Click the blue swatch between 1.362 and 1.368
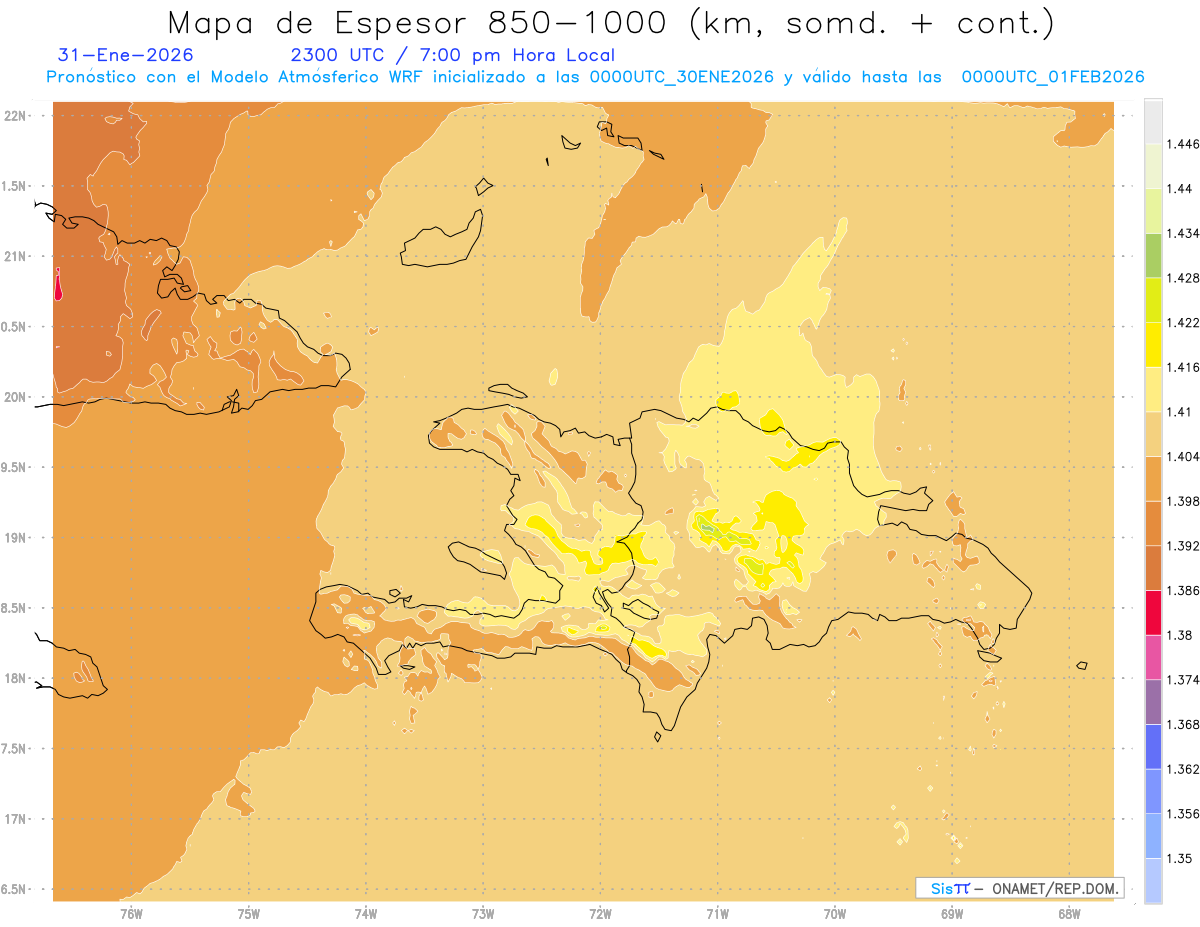 tap(1153, 746)
